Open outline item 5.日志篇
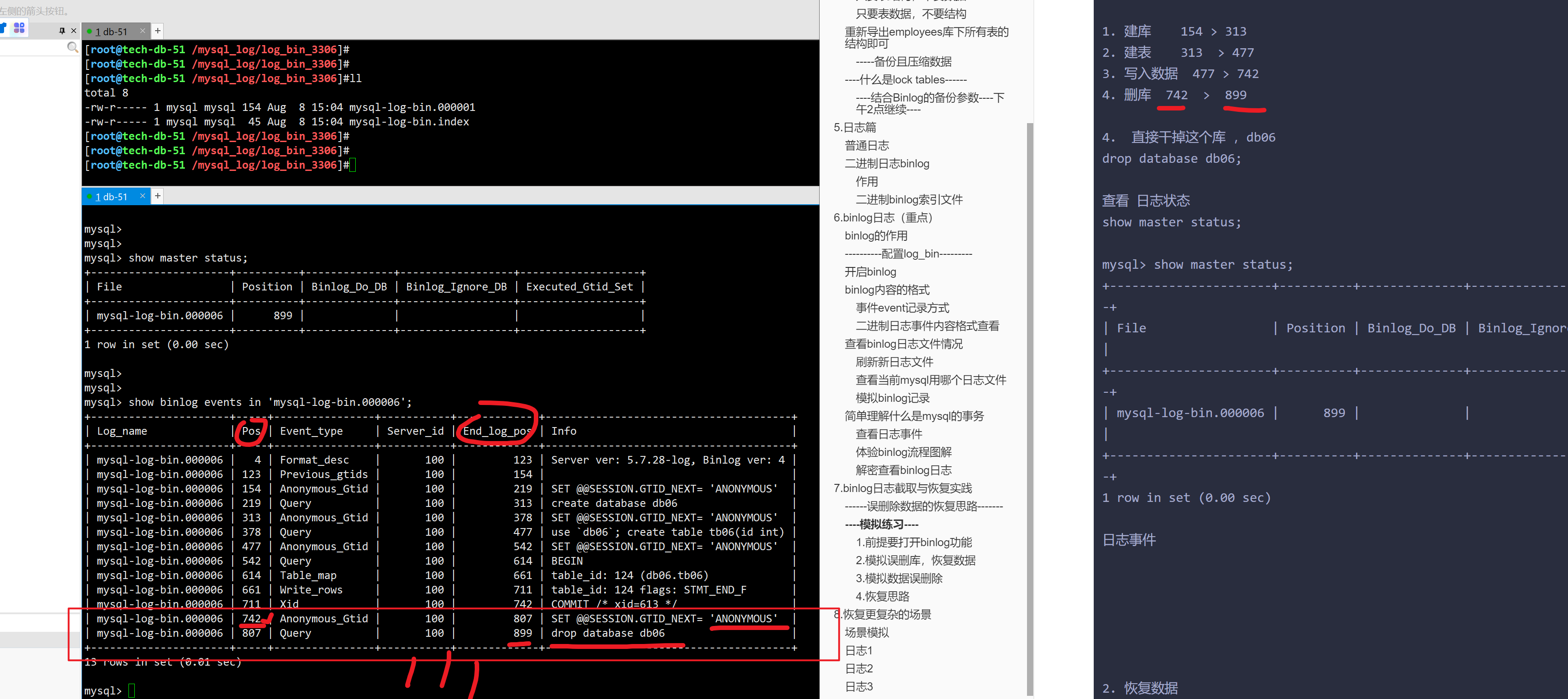 pos(855,127)
